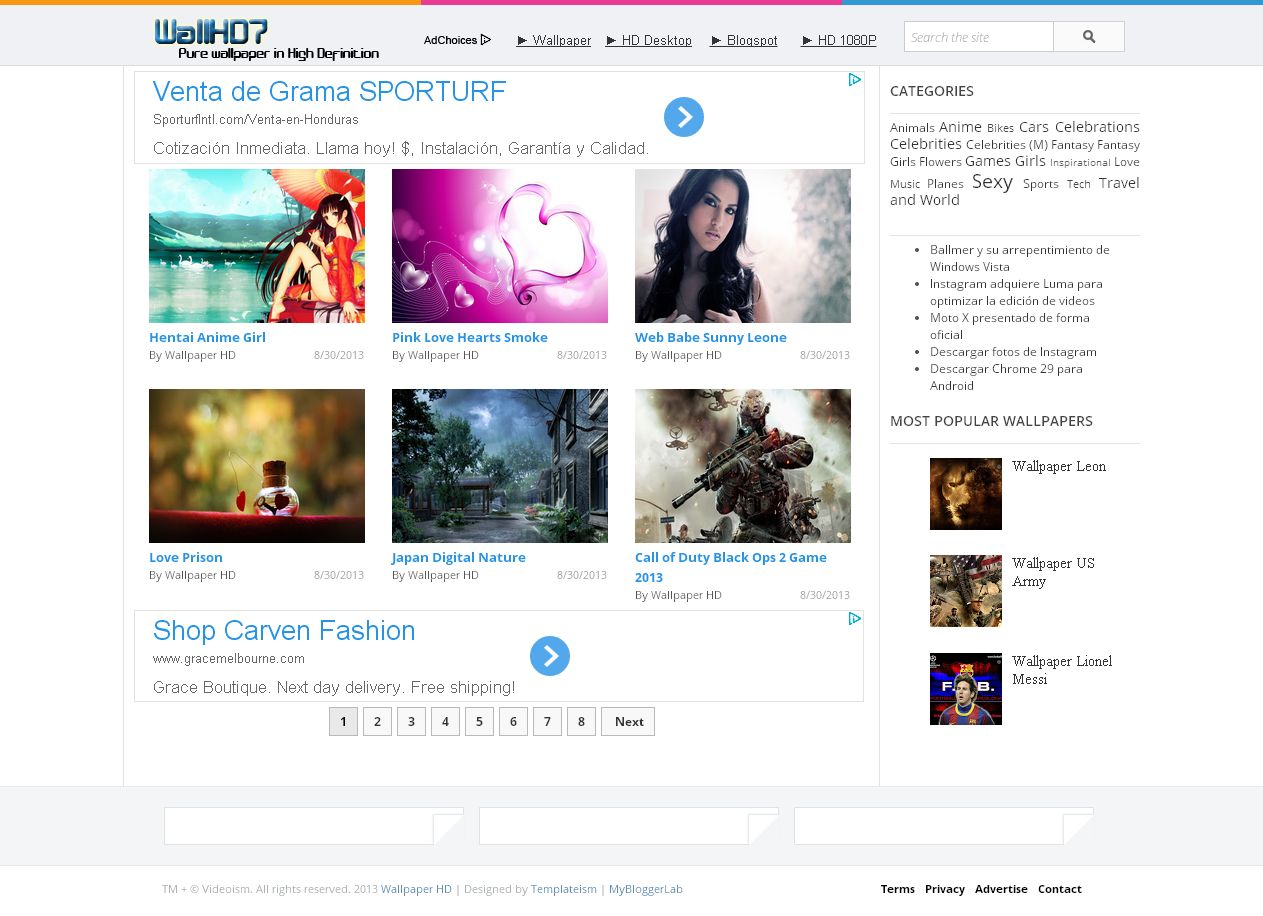
Task: Click the blue arrow in the Carven Fashion ad
Action: [550, 656]
